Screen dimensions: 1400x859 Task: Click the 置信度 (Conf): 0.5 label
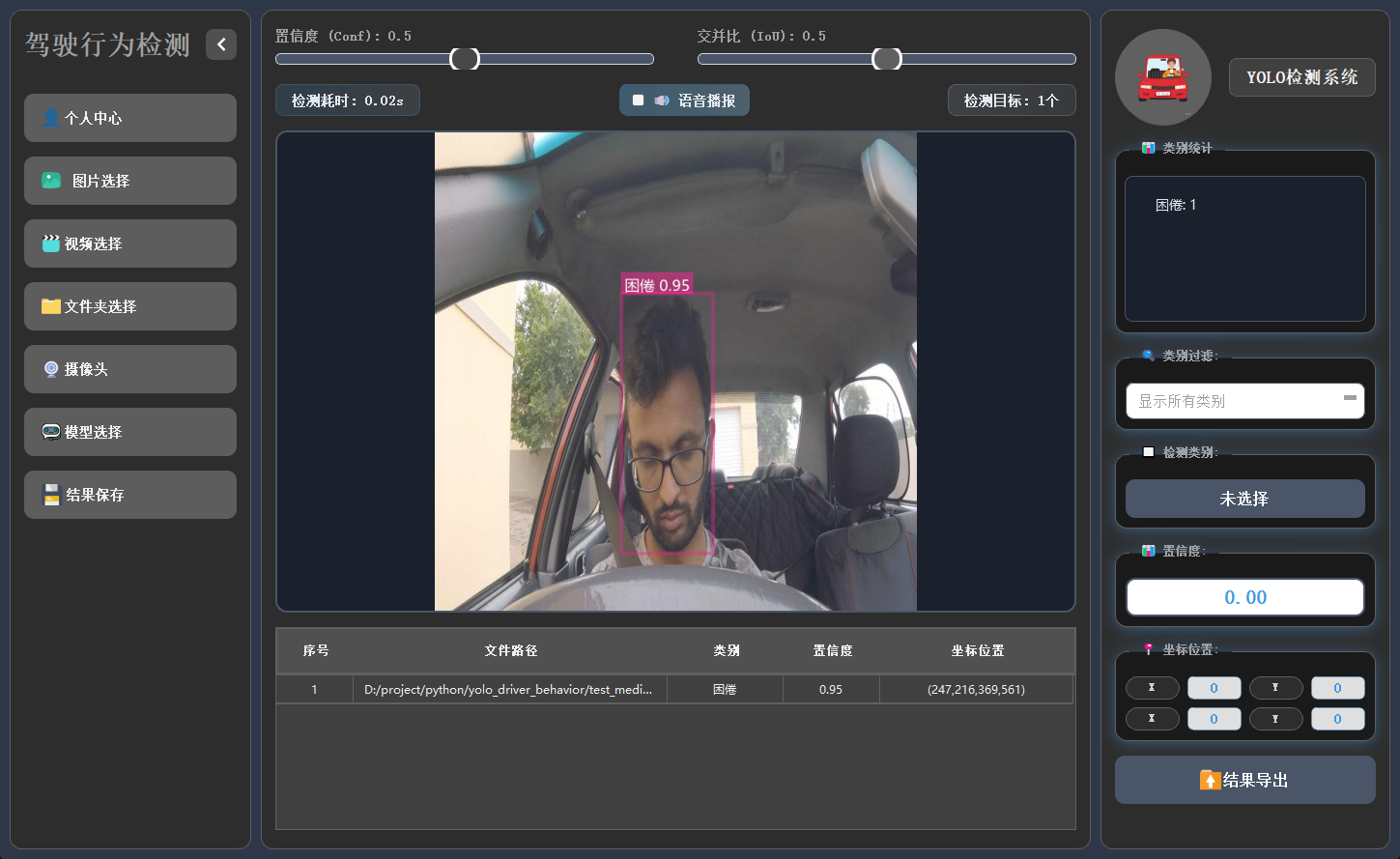click(x=343, y=36)
